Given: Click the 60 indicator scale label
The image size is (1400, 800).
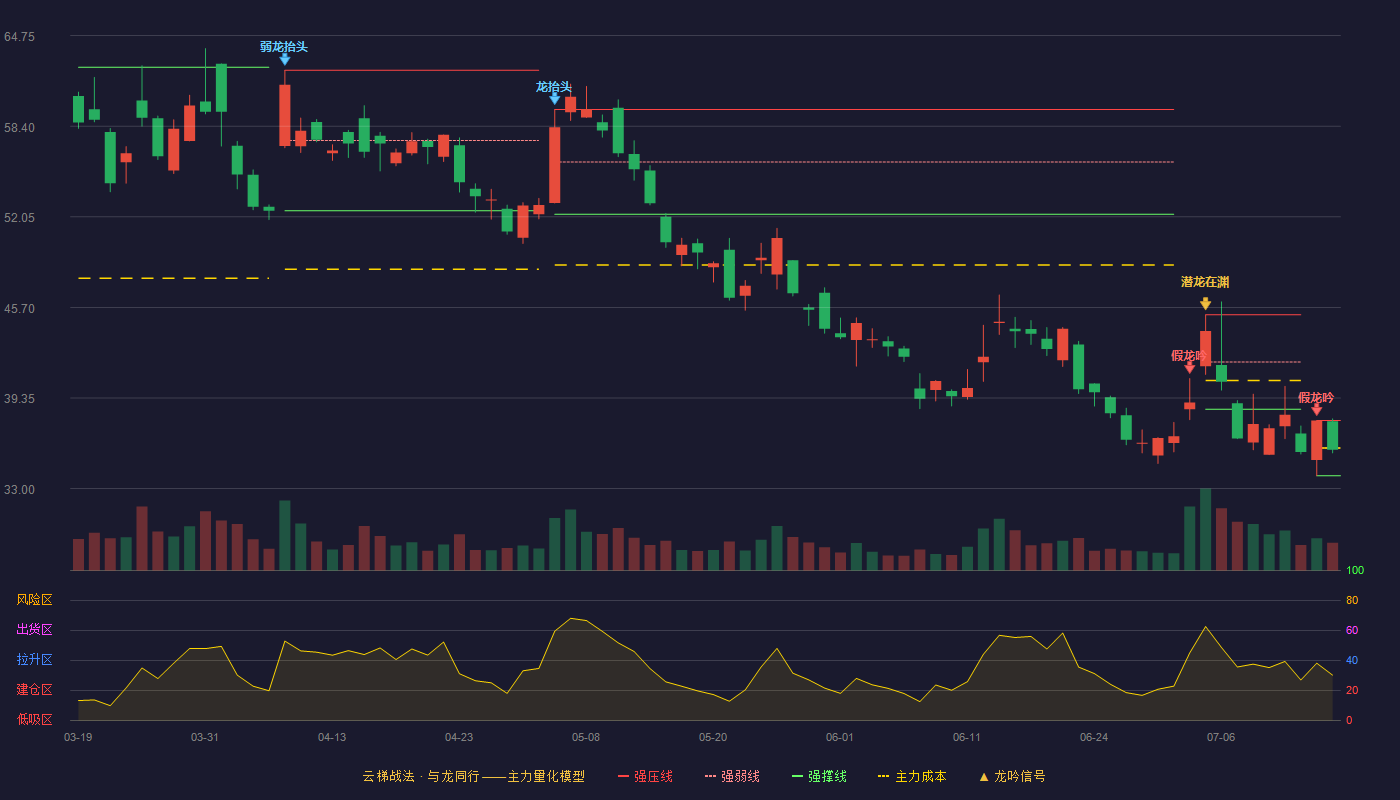Looking at the screenshot, I should [x=1352, y=631].
